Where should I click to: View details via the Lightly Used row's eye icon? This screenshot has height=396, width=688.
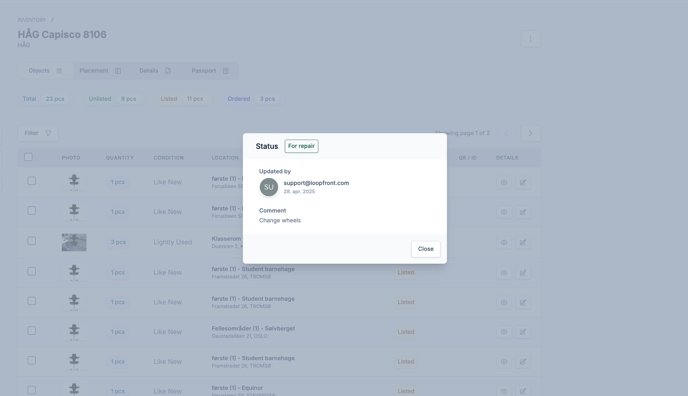504,242
